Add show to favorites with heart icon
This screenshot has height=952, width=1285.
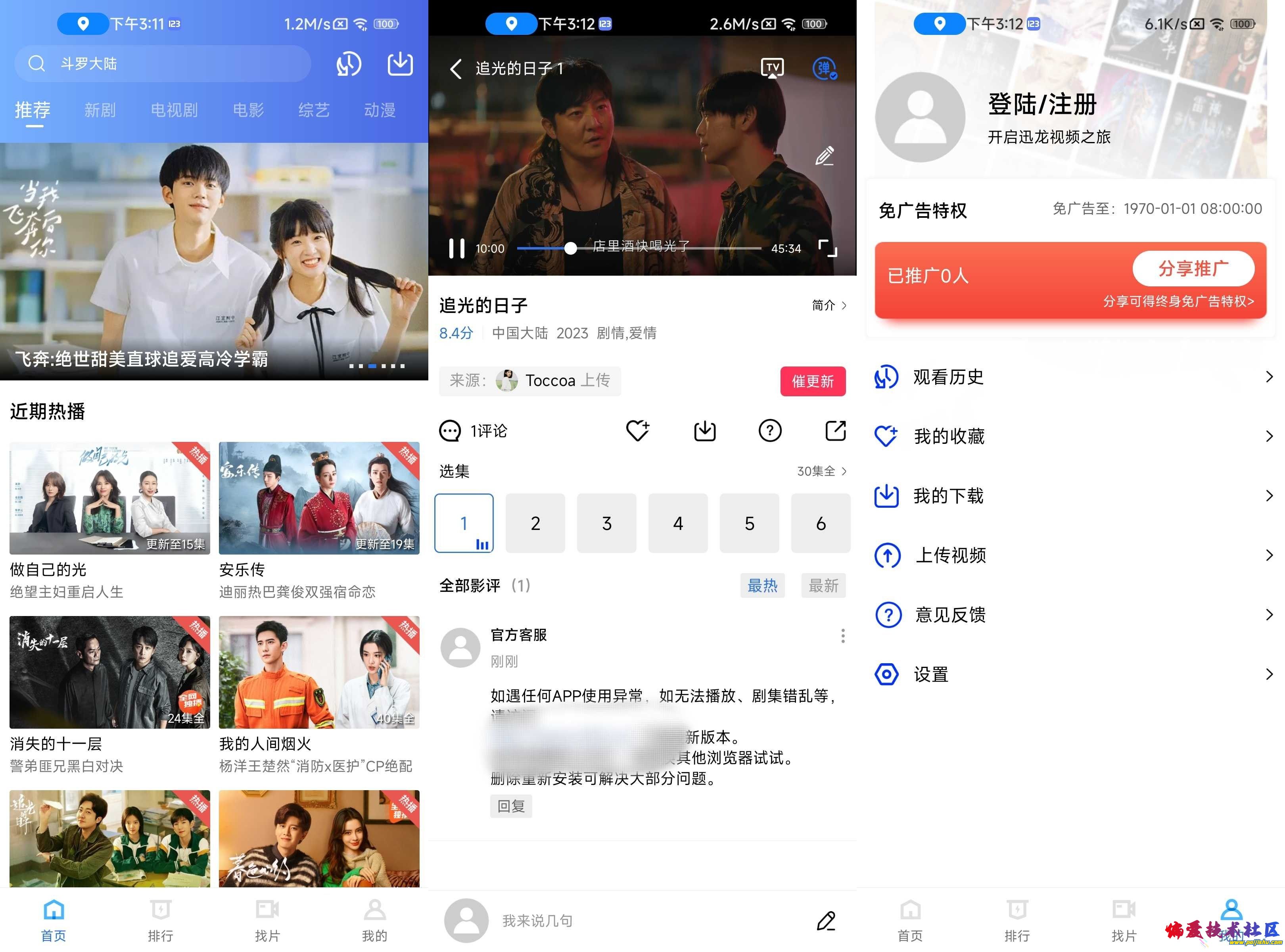tap(638, 430)
